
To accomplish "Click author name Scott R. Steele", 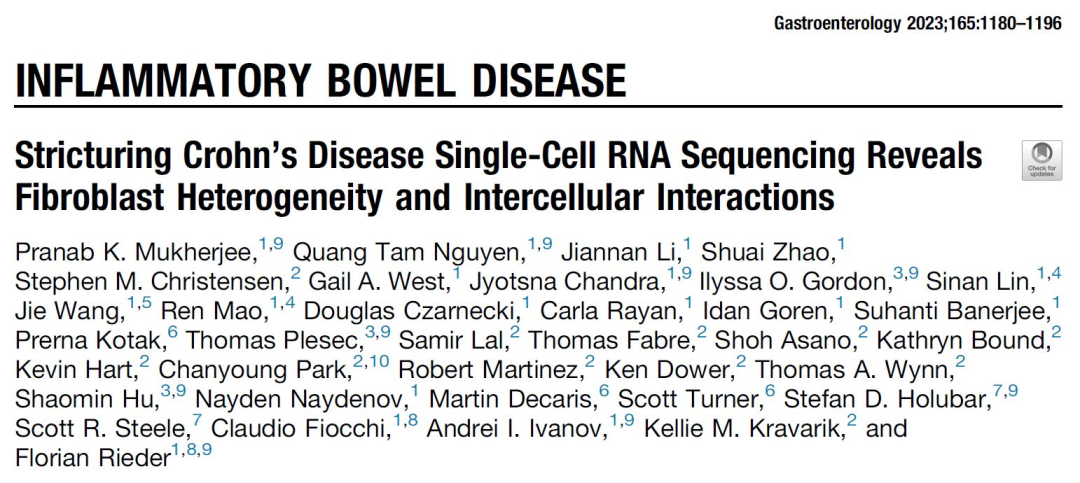I will click(x=101, y=429).
